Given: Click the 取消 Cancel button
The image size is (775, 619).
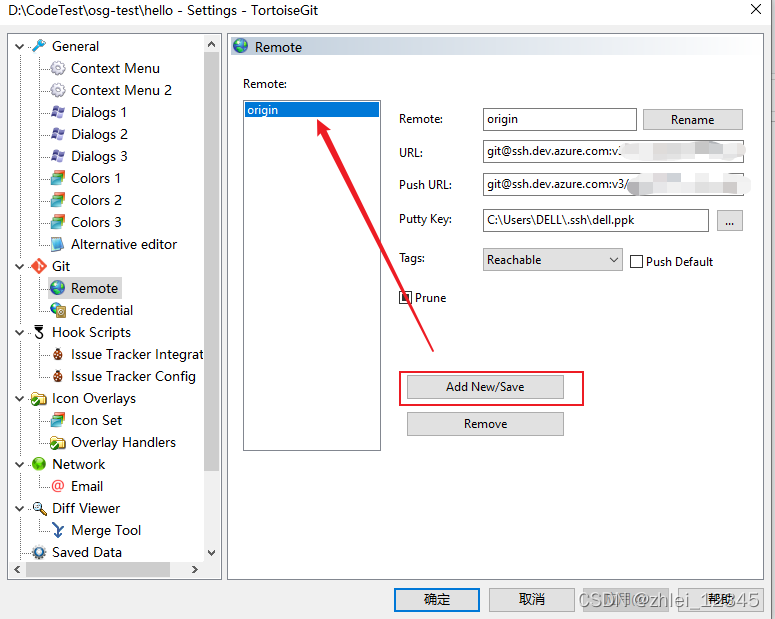Looking at the screenshot, I should (531, 599).
